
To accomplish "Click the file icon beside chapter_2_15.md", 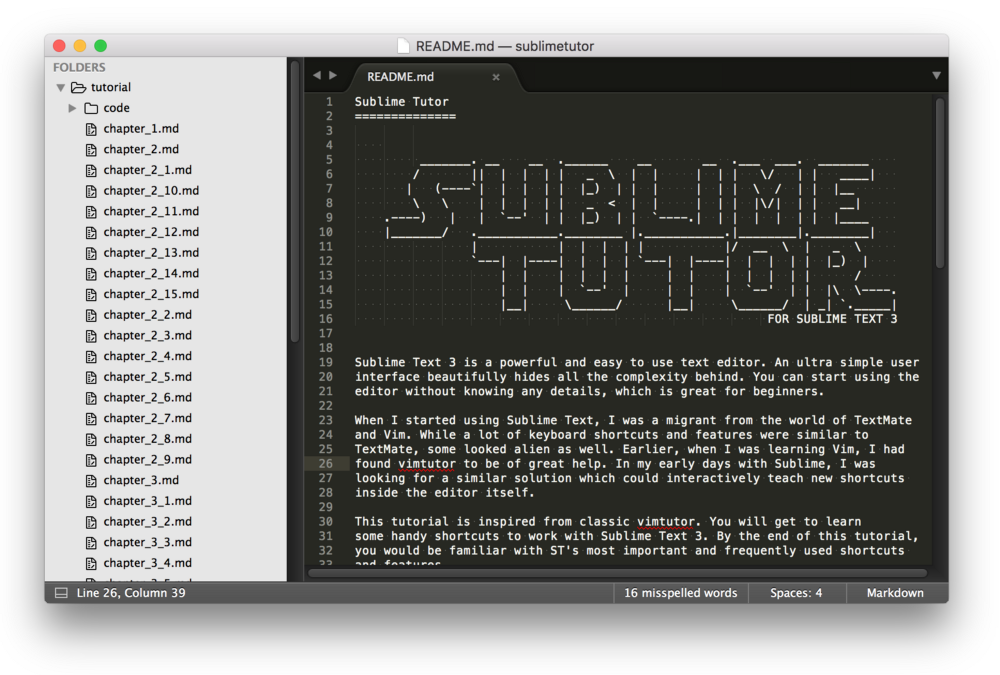I will (91, 294).
